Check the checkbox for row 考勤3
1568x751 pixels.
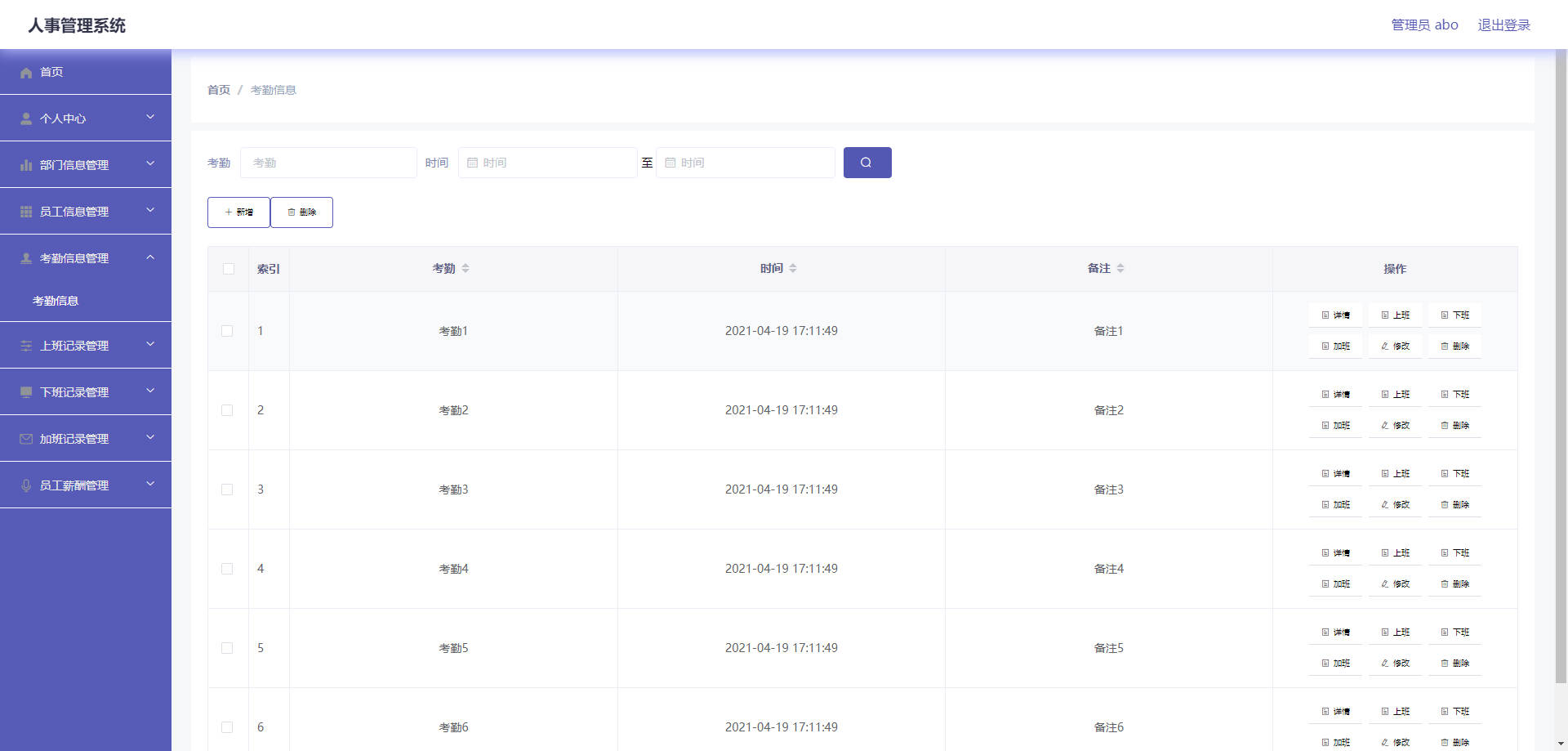point(227,489)
